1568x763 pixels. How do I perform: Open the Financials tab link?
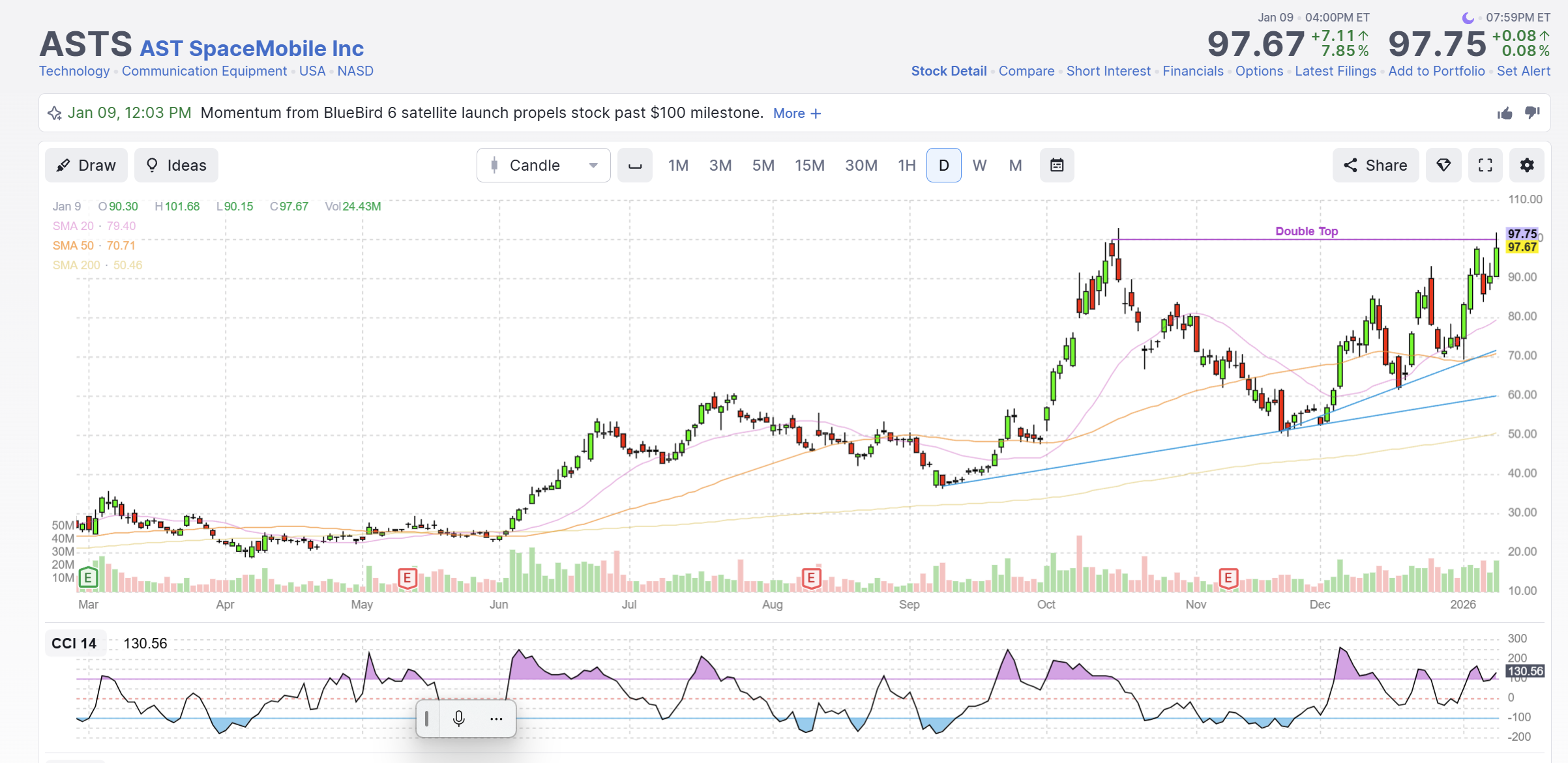[x=1193, y=71]
